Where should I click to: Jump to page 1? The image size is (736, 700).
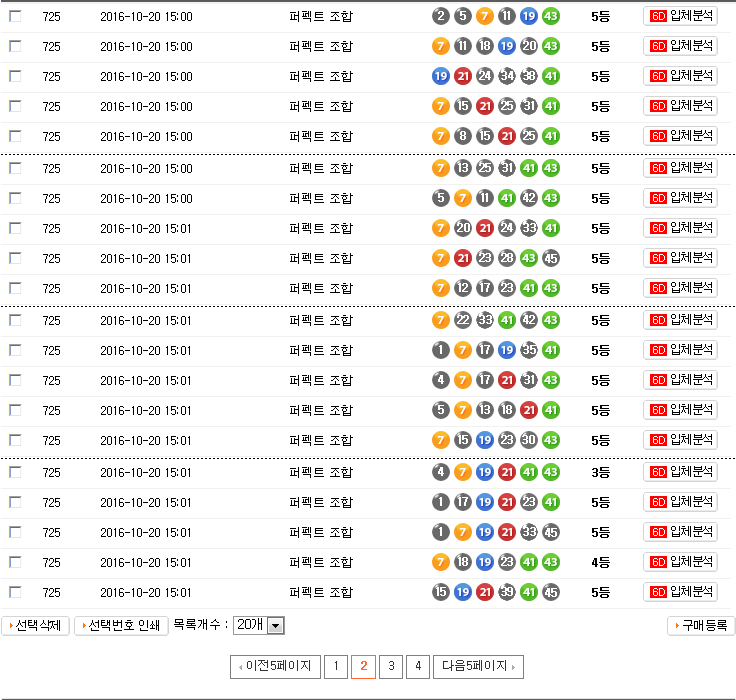click(336, 666)
